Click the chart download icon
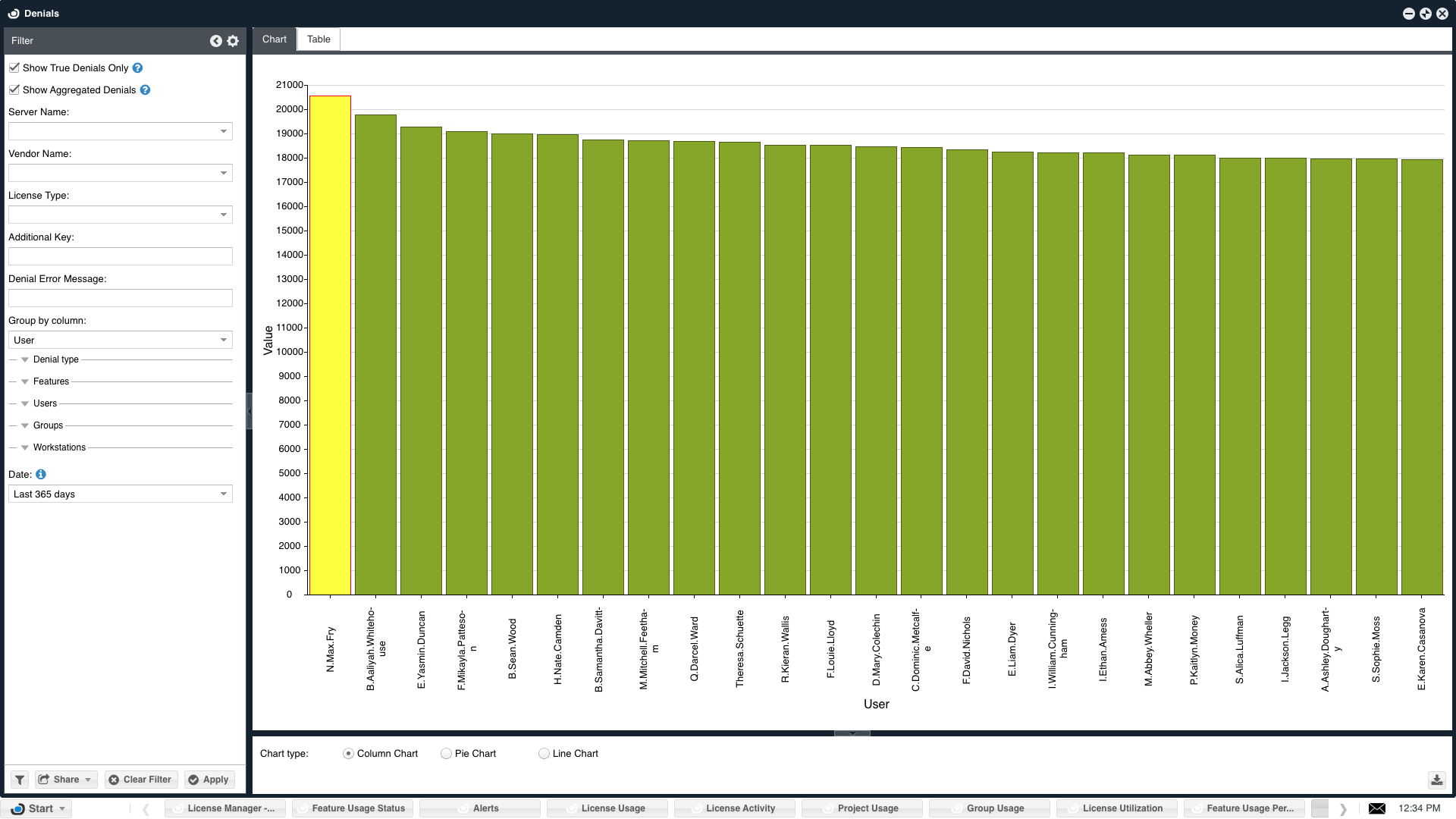The height and width of the screenshot is (819, 1456). [x=1436, y=780]
